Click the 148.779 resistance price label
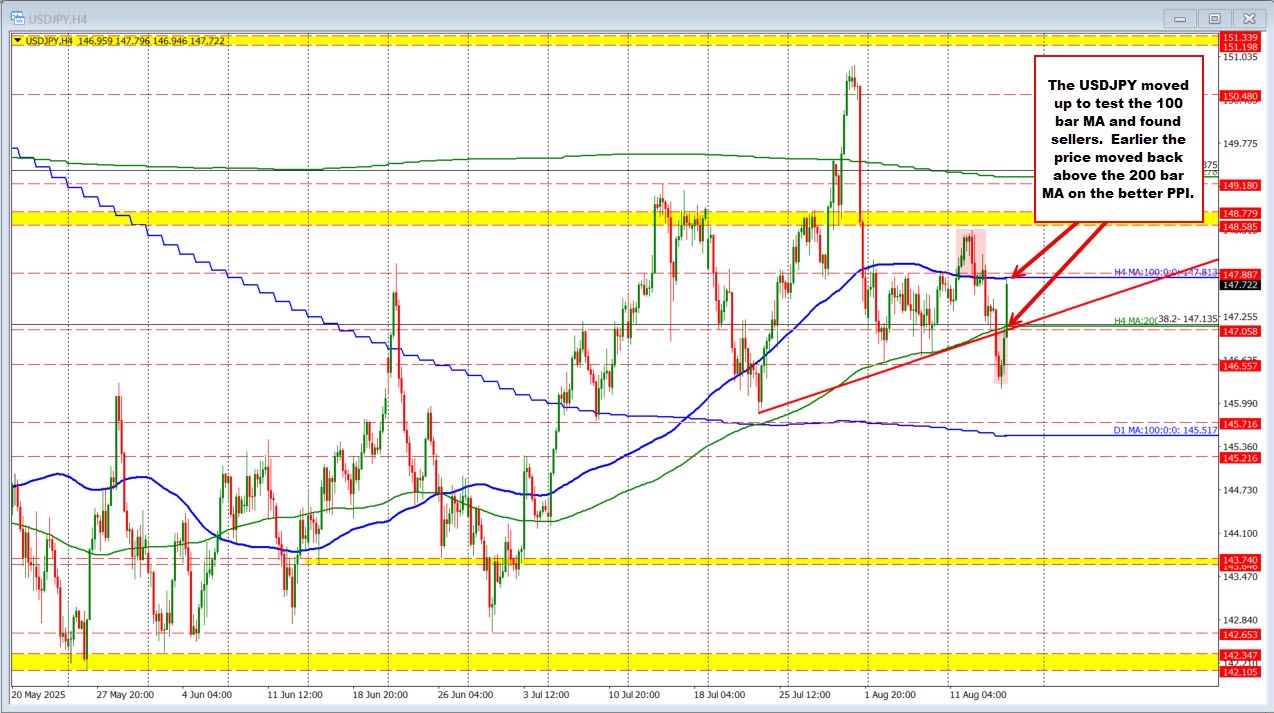 pos(1239,213)
